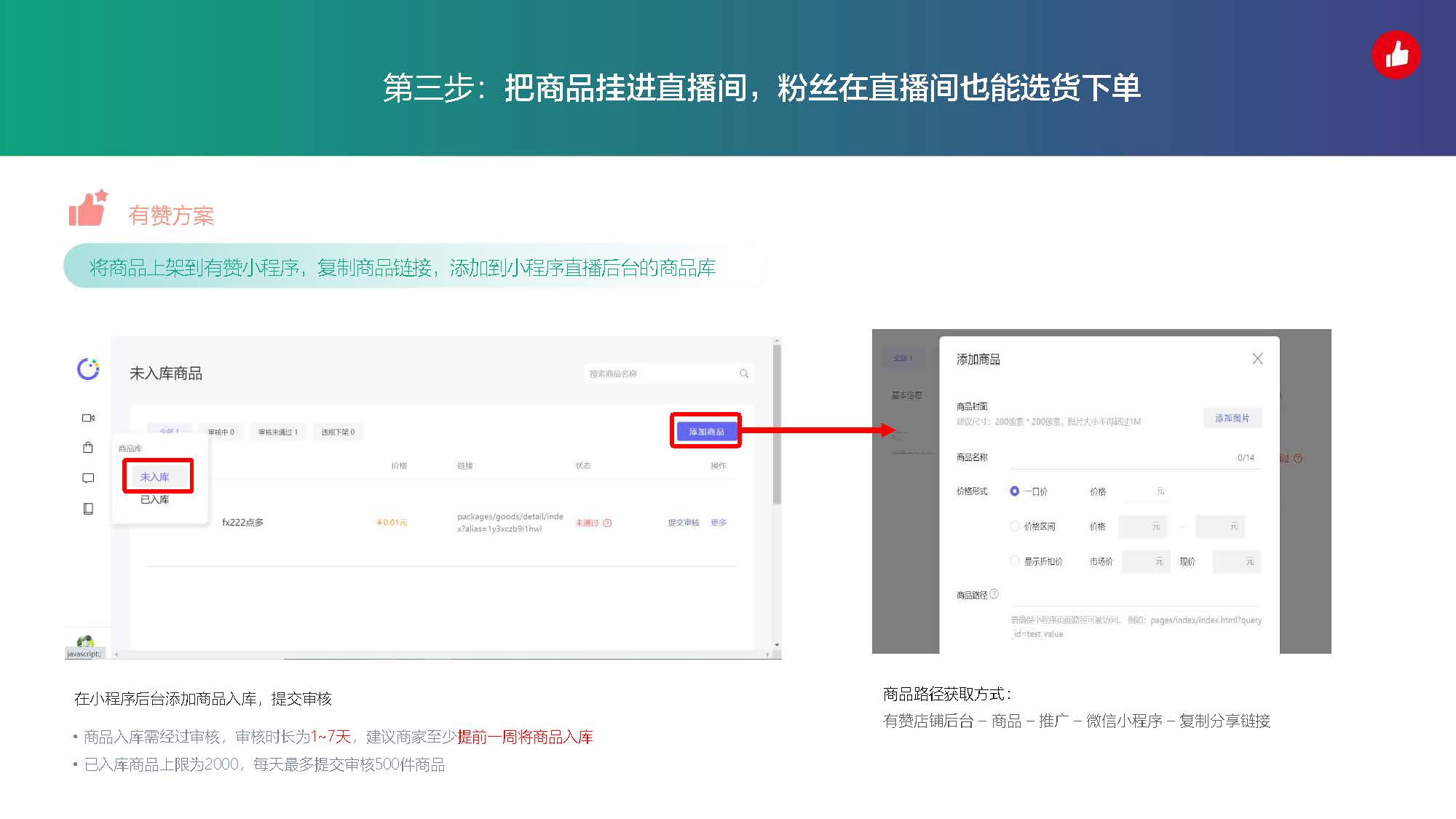Image resolution: width=1456 pixels, height=819 pixels.
Task: Open the chat message sidebar icon
Action: [x=88, y=478]
